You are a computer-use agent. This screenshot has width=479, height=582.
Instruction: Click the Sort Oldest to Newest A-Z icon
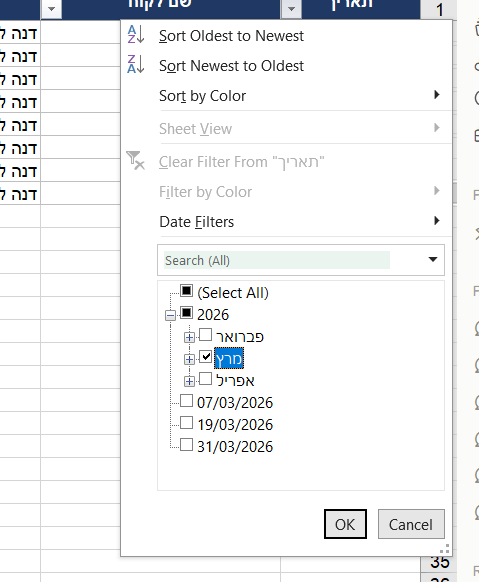[135, 35]
